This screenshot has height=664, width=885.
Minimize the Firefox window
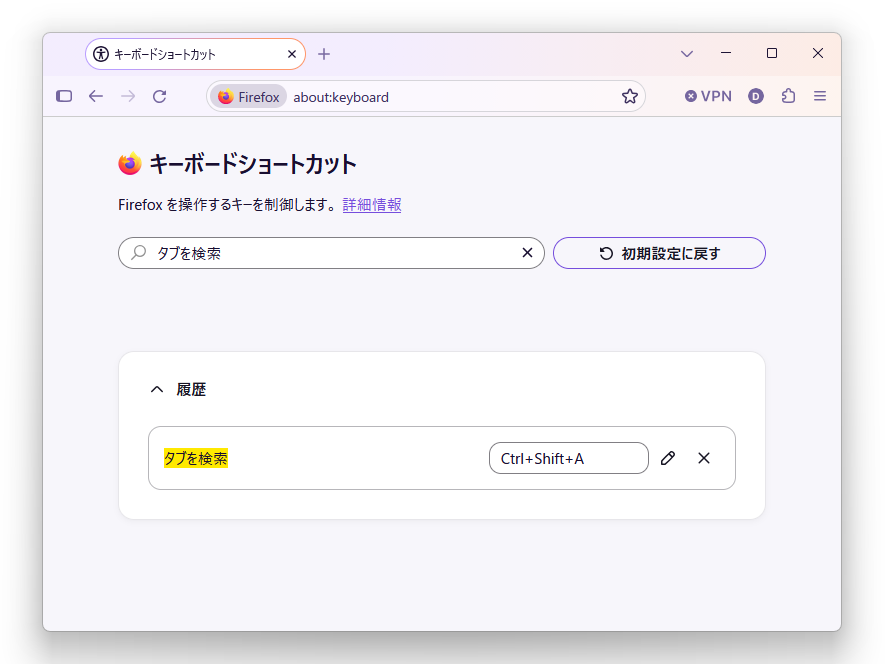[726, 53]
